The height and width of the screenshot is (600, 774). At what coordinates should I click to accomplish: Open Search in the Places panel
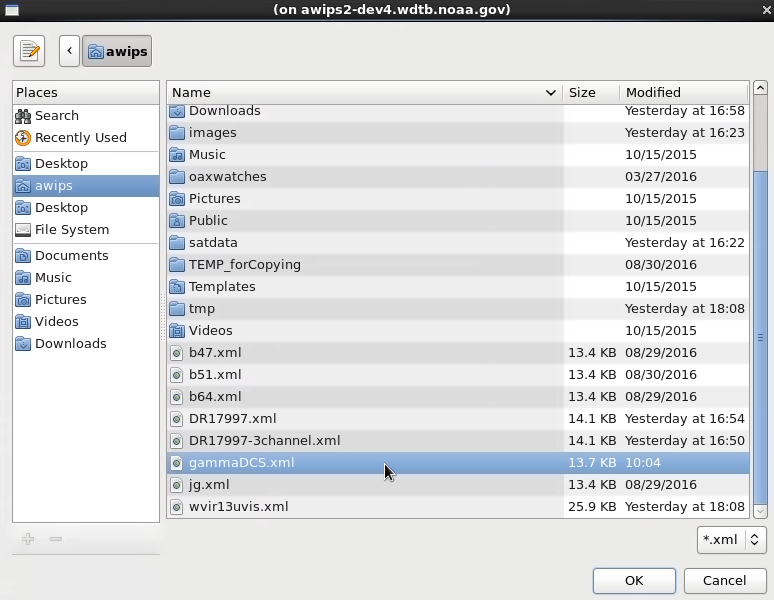pyautogui.click(x=86, y=115)
